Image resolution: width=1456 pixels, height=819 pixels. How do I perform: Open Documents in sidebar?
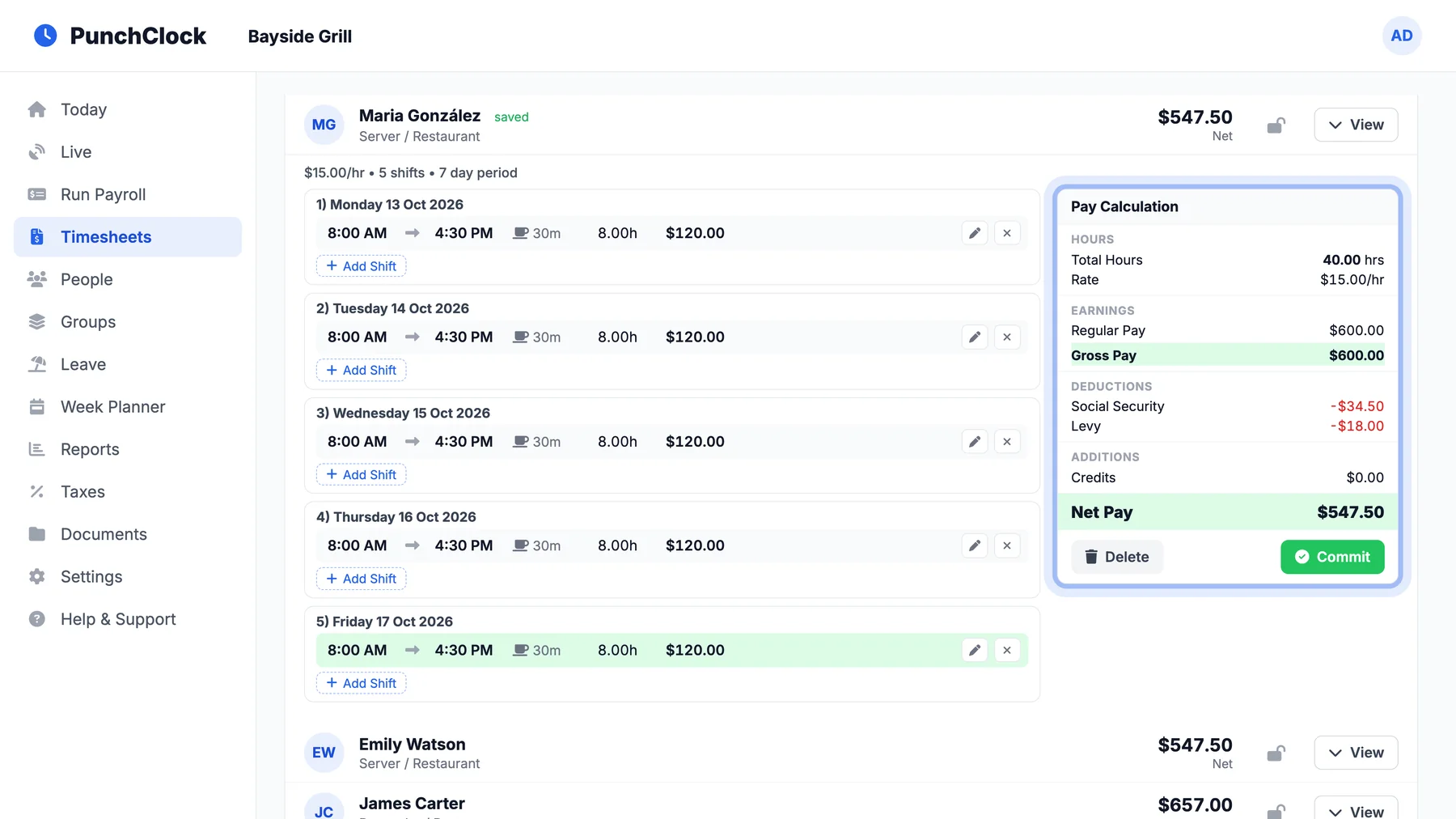pyautogui.click(x=128, y=534)
